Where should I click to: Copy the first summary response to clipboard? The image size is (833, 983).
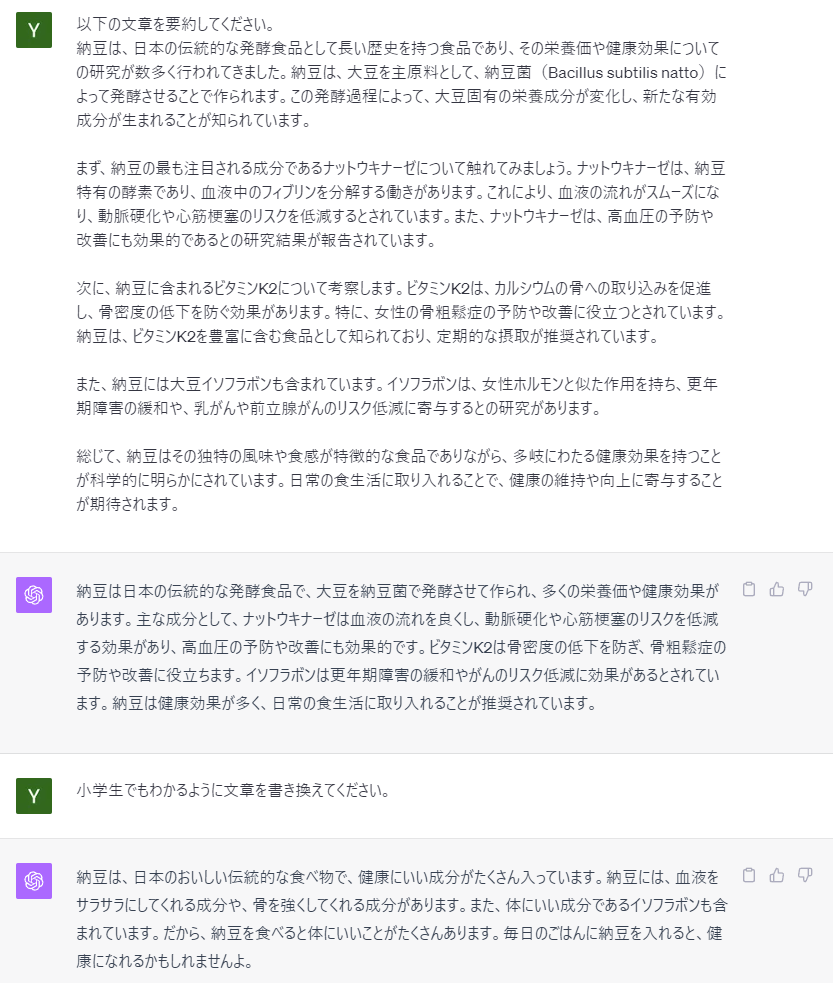click(749, 589)
